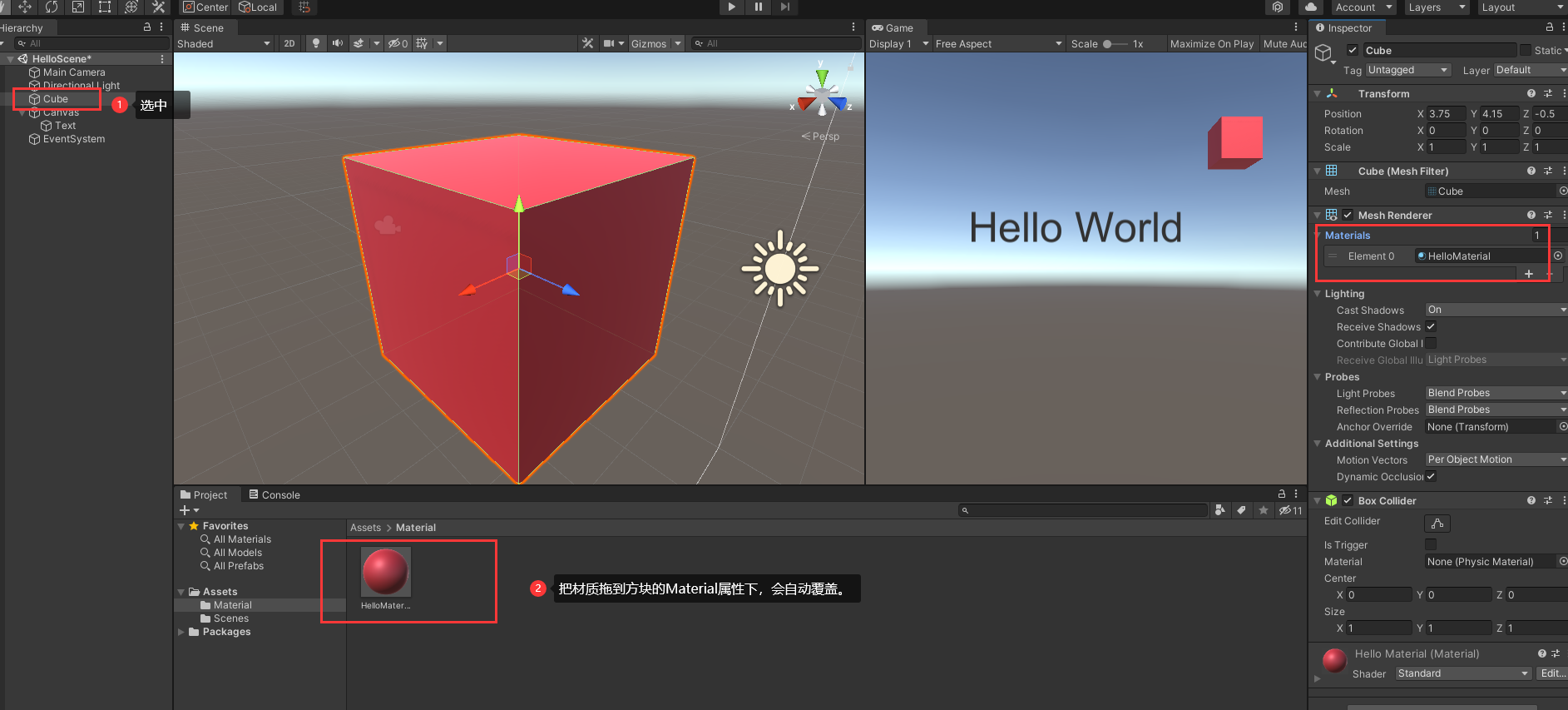Viewport: 1568px width, 710px height.
Task: Switch to the Project tab
Action: [204, 494]
